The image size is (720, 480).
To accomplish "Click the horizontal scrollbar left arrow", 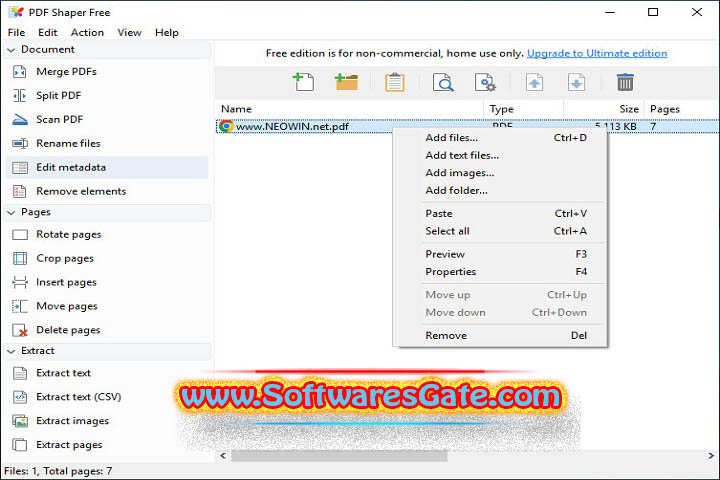I will coord(223,456).
